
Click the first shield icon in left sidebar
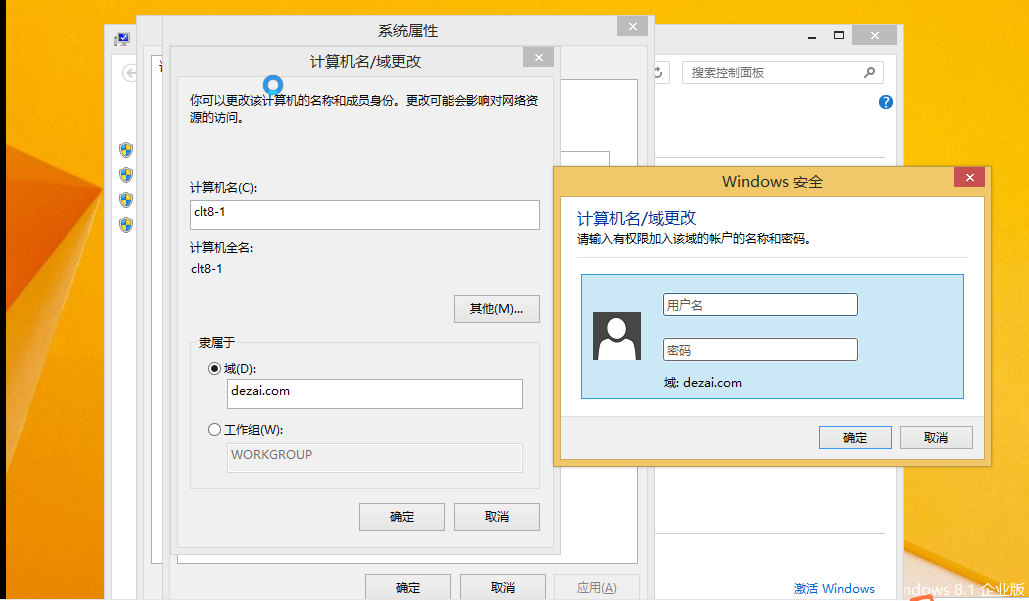coord(126,150)
